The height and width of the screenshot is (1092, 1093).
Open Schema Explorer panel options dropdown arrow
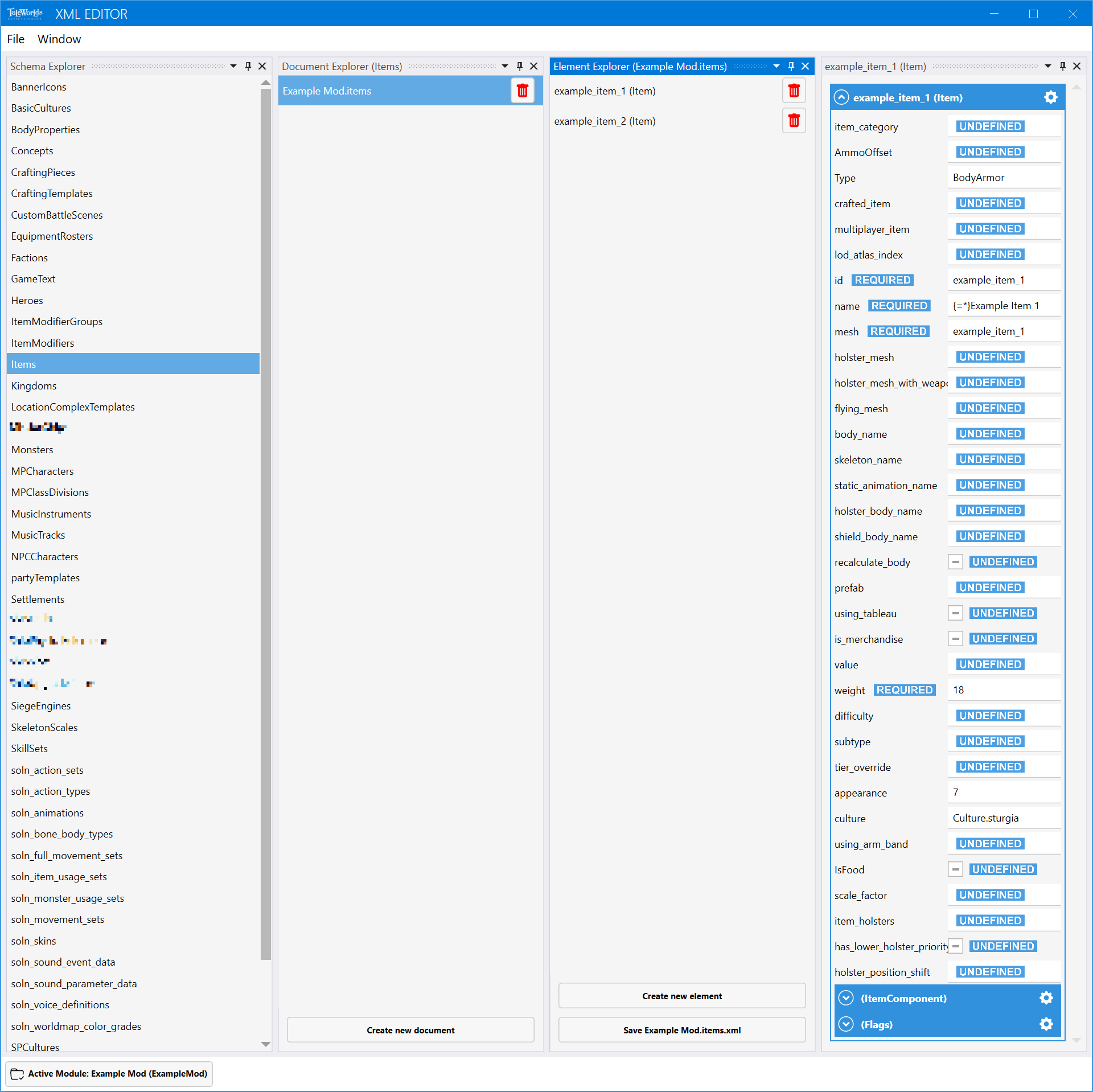click(233, 66)
